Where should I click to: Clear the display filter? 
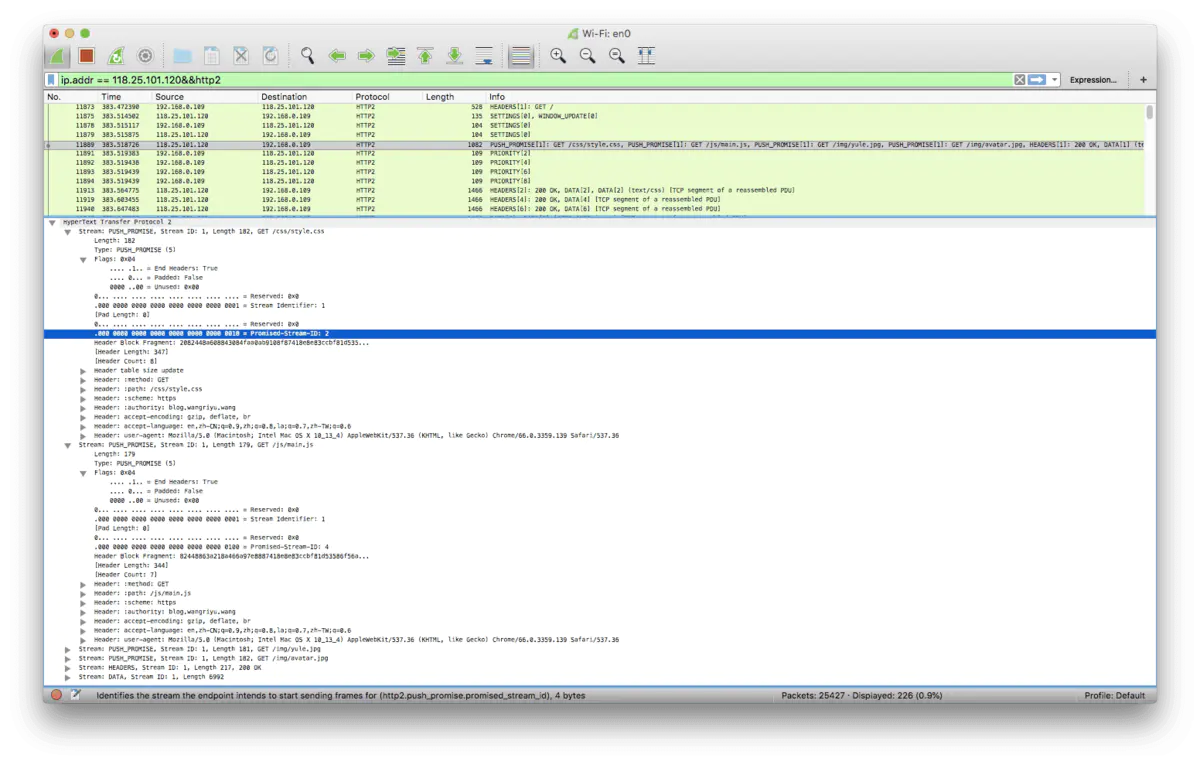(x=1020, y=80)
